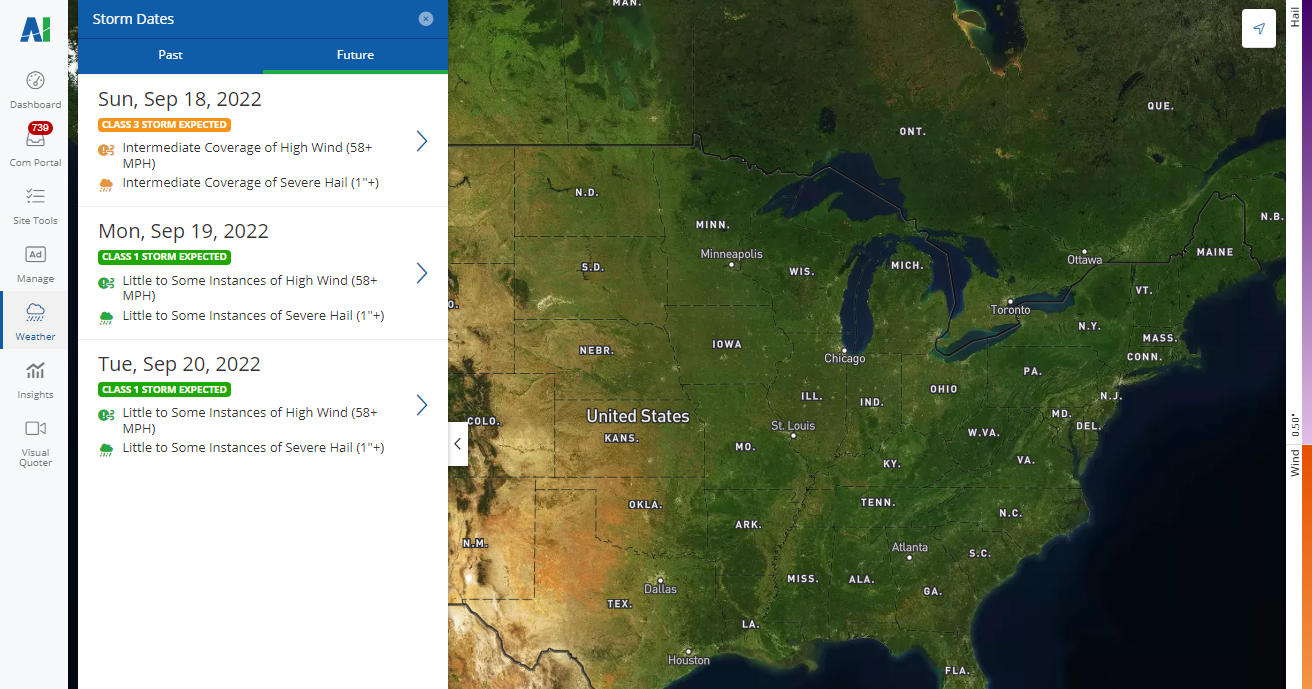Screen dimensions: 1312x689
Task: Collapse the side panel with left arrow
Action: click(x=458, y=444)
